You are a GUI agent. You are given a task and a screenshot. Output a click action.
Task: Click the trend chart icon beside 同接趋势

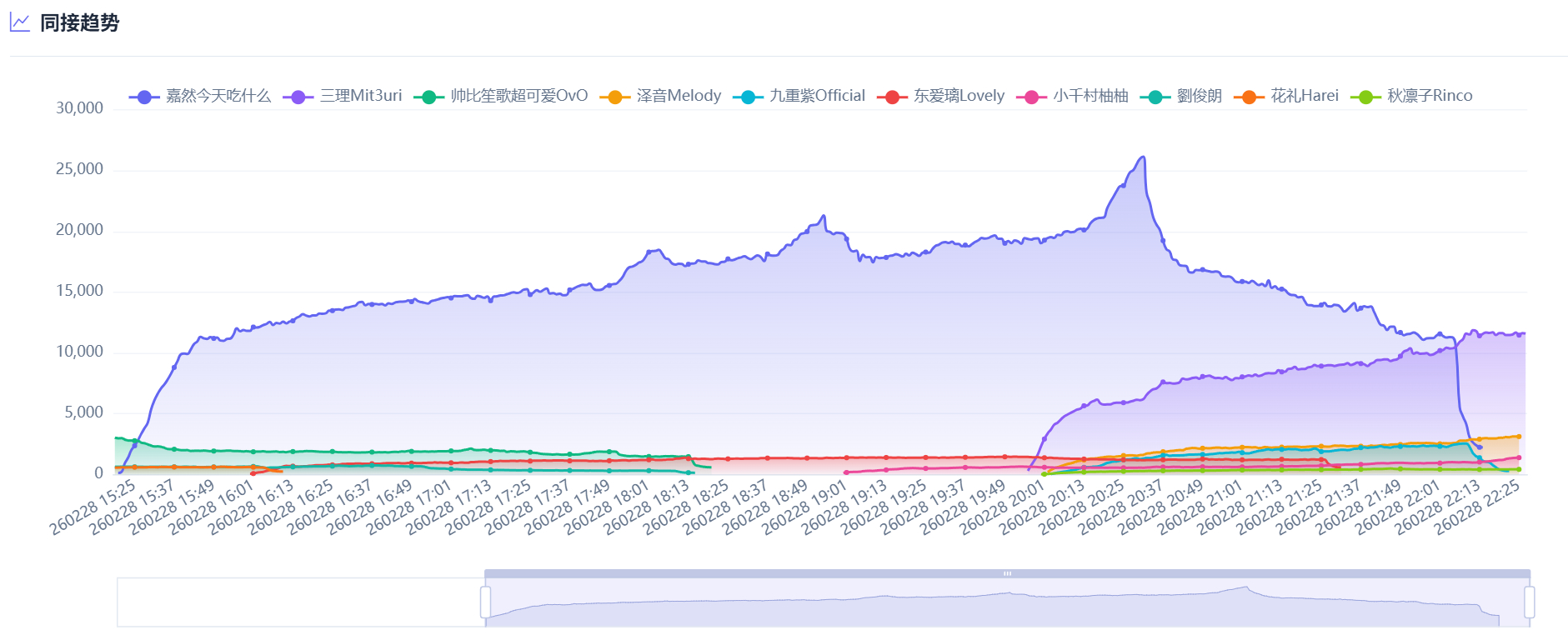[20, 22]
